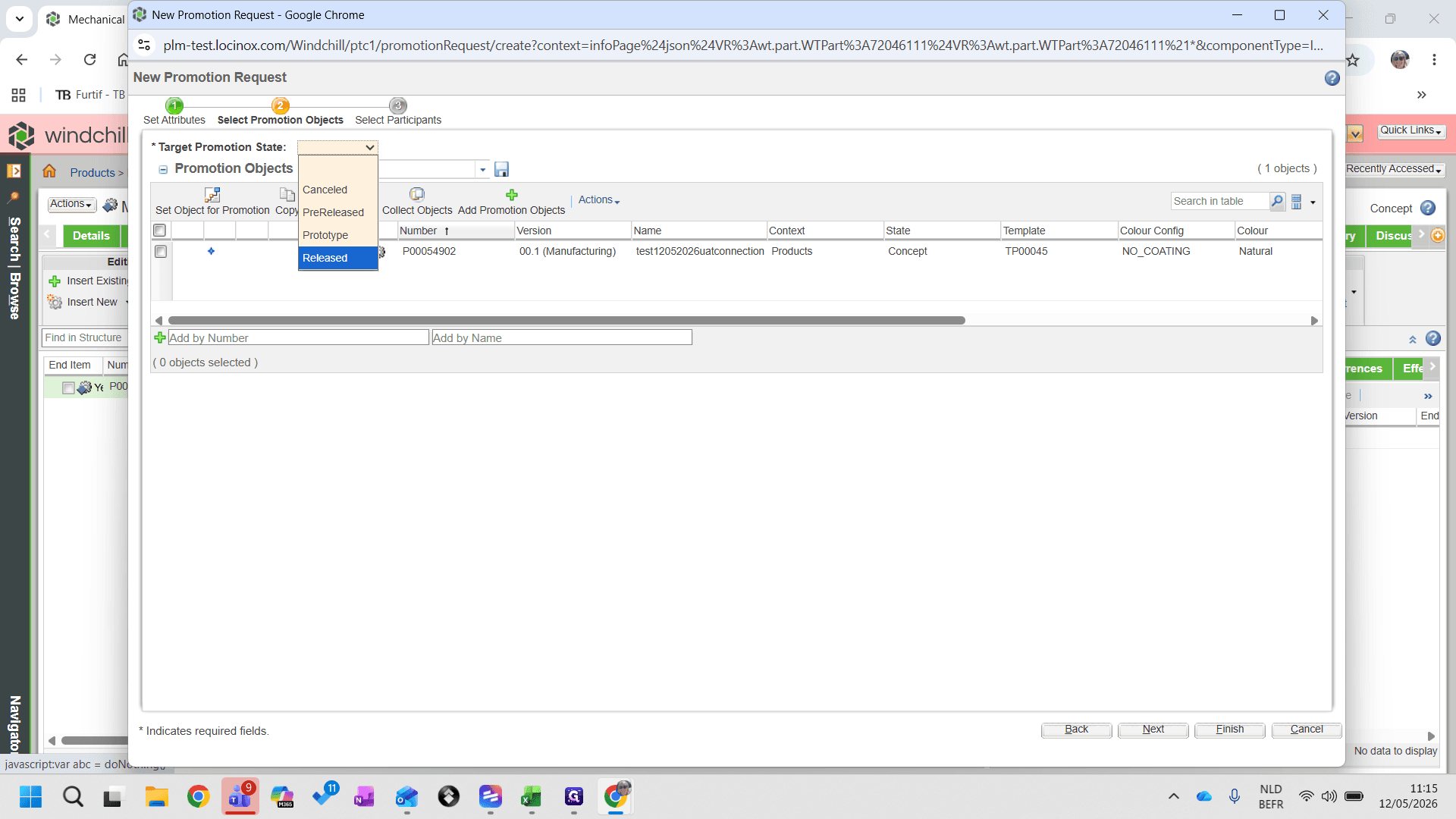This screenshot has width=1456, height=819.
Task: Click the Cancel button
Action: [1306, 730]
